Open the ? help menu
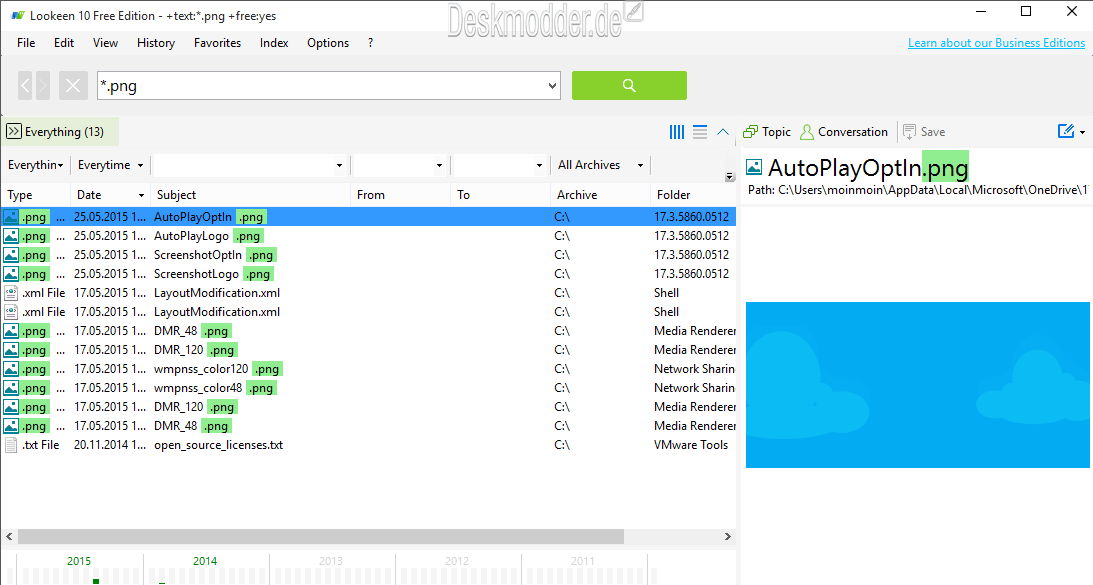Image resolution: width=1093 pixels, height=585 pixels. [x=370, y=43]
